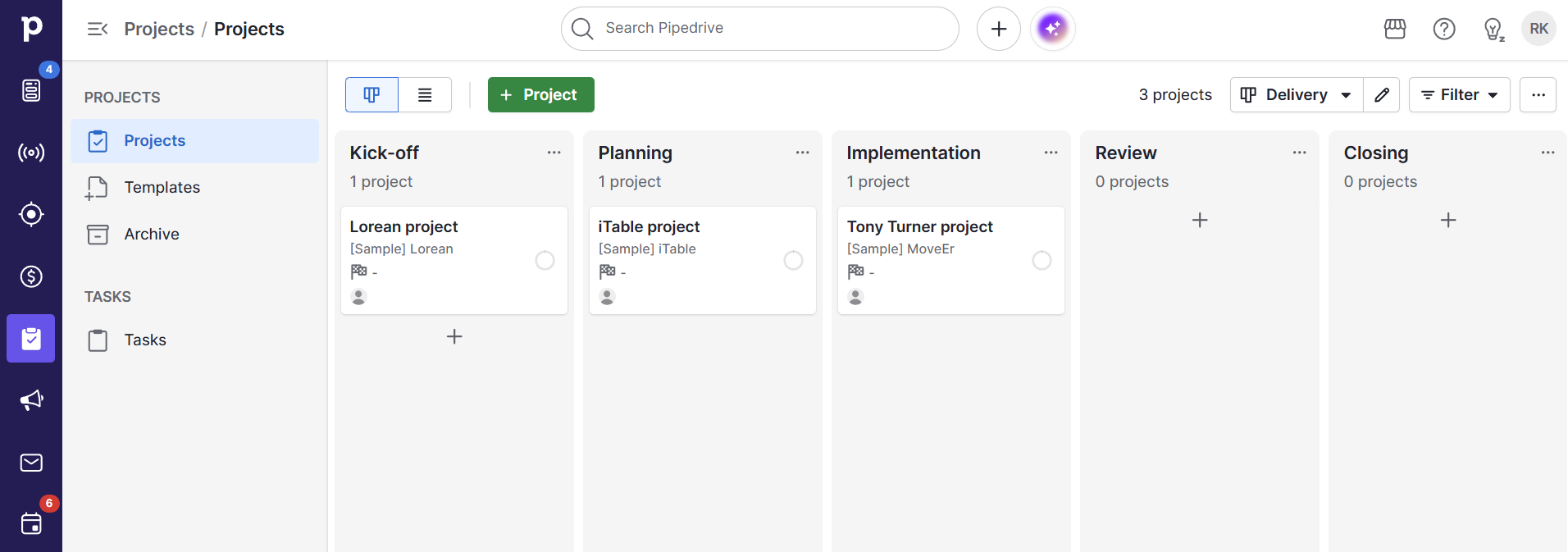The image size is (1568, 552).
Task: Open Review column options menu
Action: [1300, 153]
